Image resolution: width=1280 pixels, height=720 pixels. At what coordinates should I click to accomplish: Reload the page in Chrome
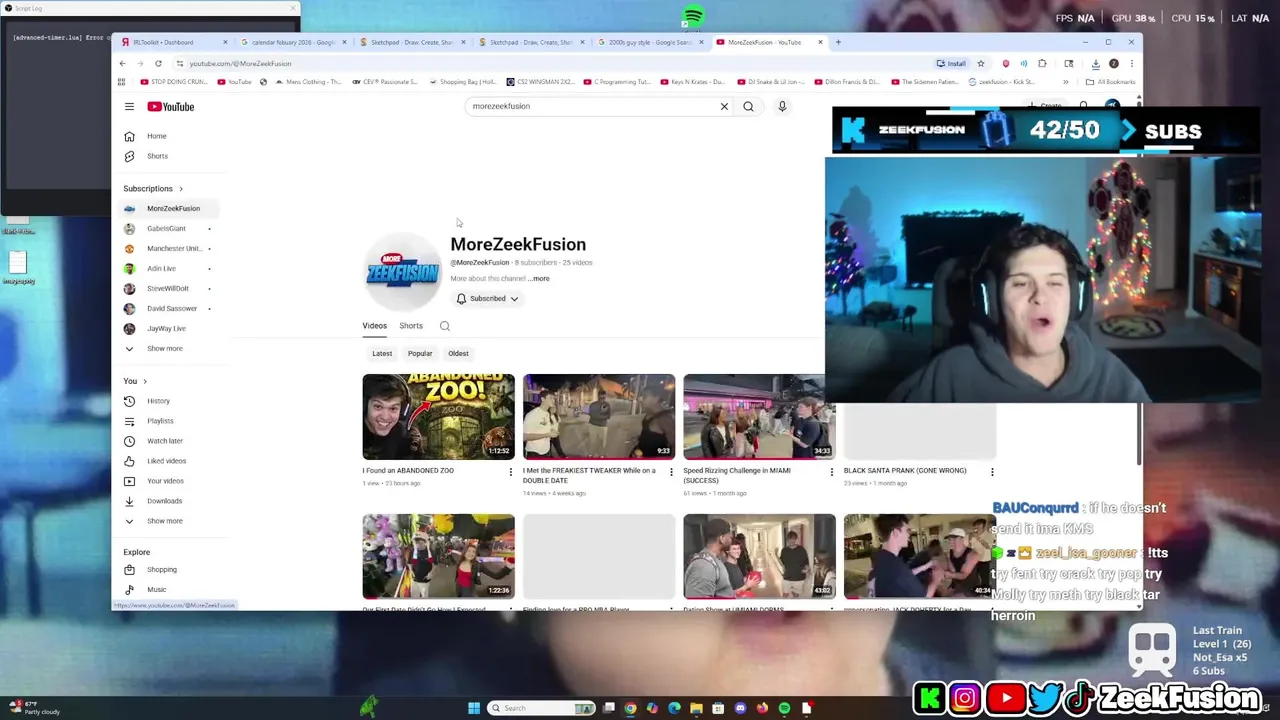(x=158, y=63)
